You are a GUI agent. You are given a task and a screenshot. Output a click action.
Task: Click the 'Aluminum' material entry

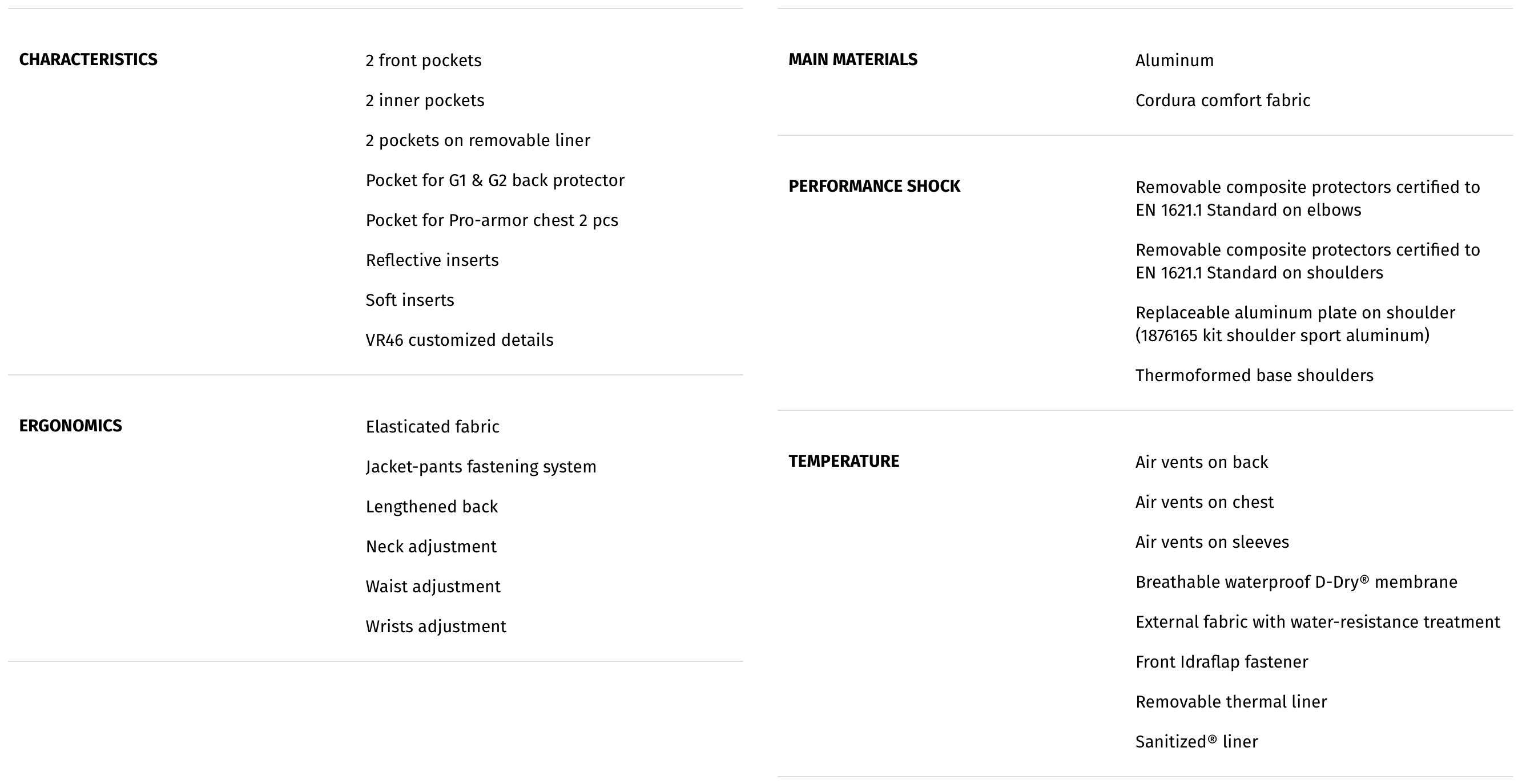[1174, 61]
